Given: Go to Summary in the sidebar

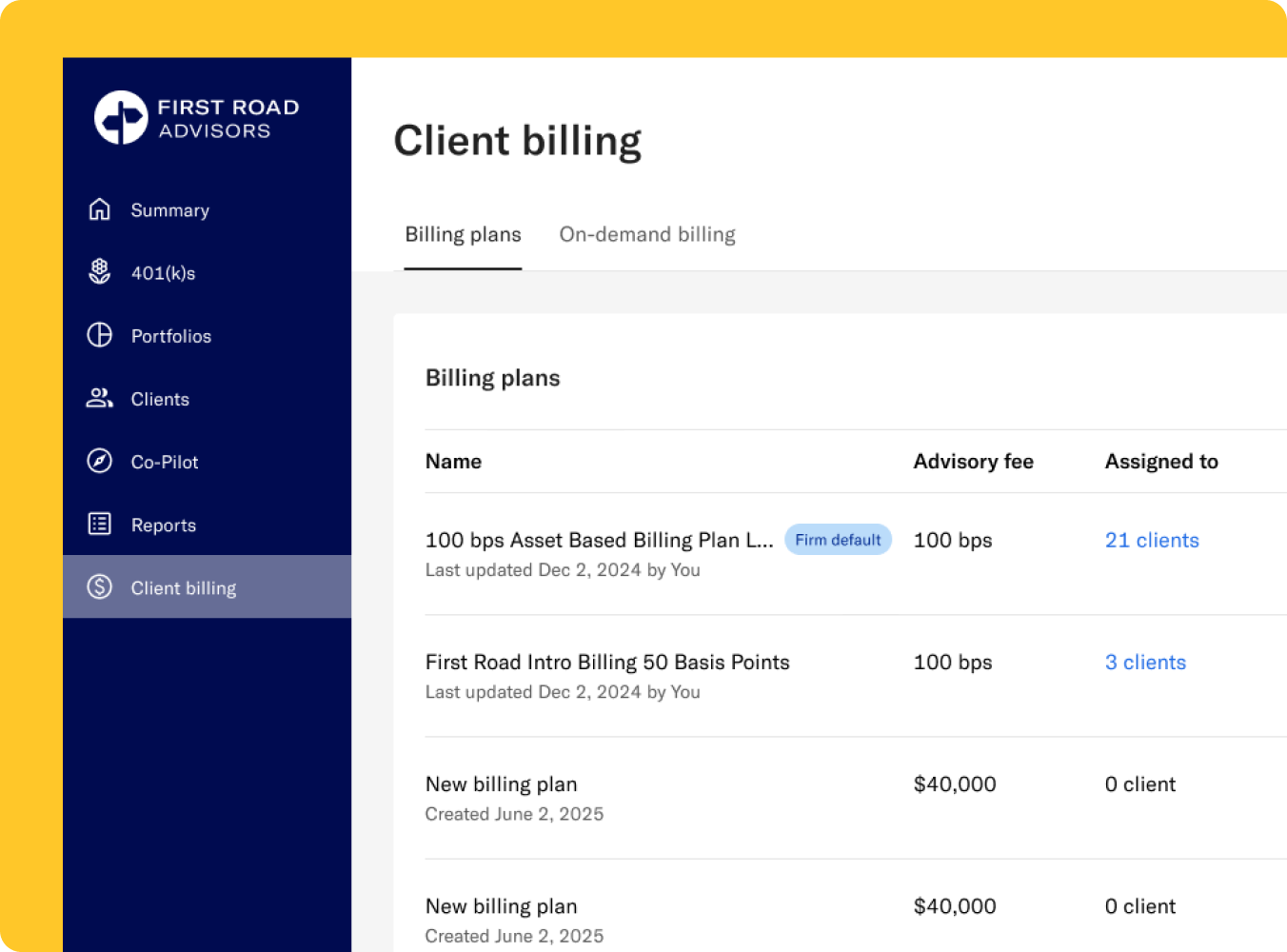Looking at the screenshot, I should click(x=169, y=210).
